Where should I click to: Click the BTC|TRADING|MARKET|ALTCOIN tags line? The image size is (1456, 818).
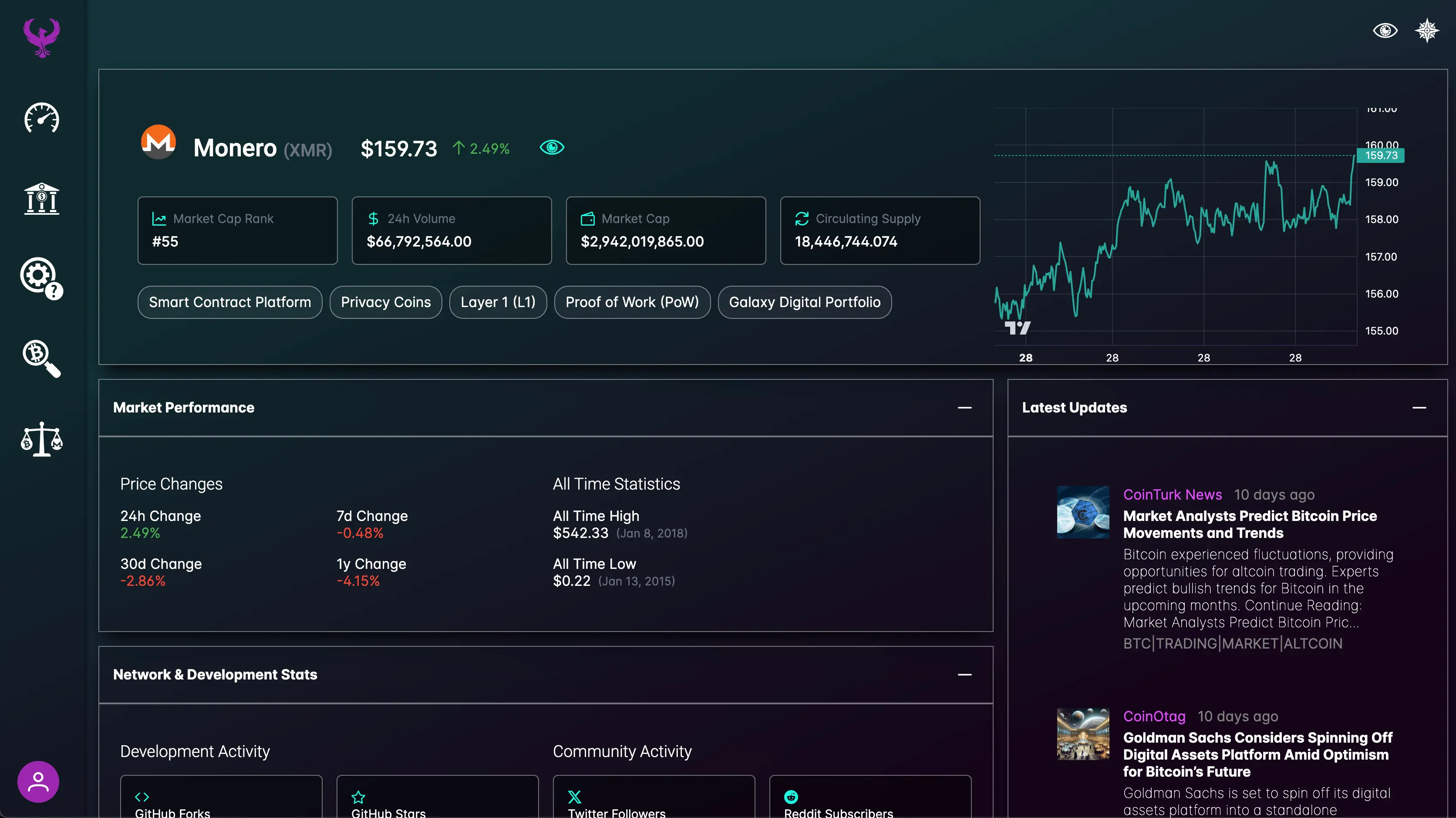pos(1233,644)
